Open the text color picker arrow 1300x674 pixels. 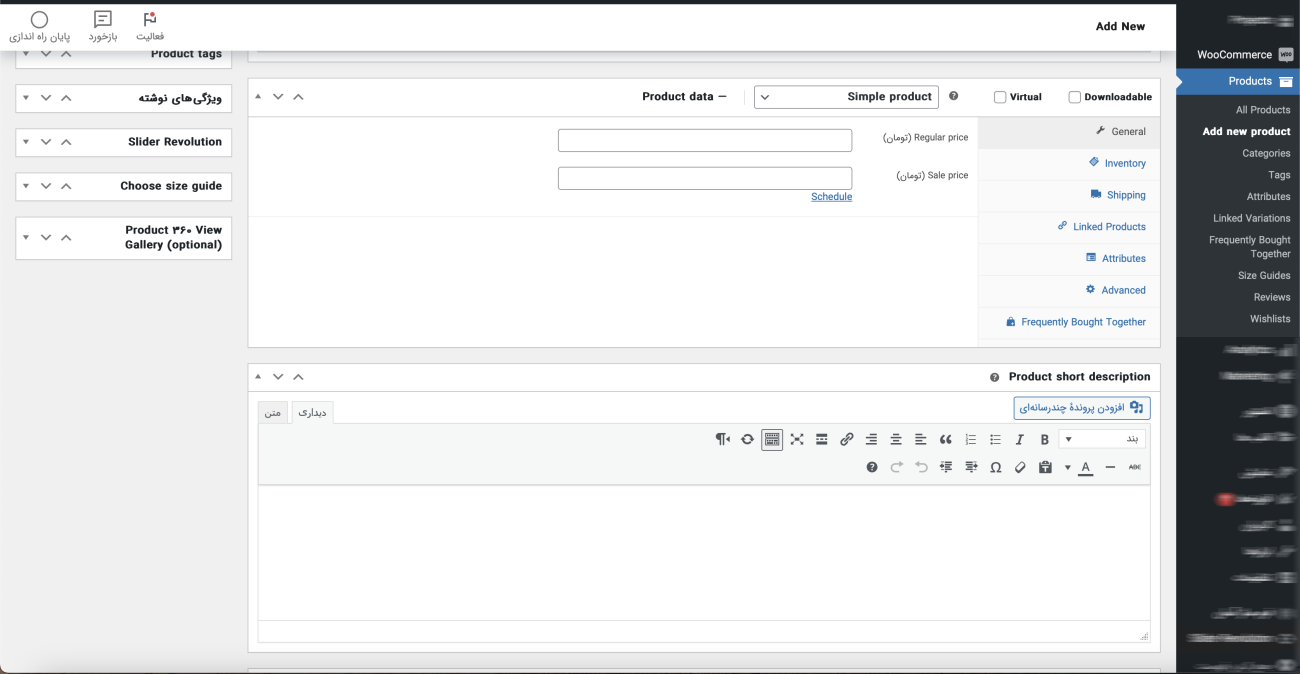click(1067, 467)
